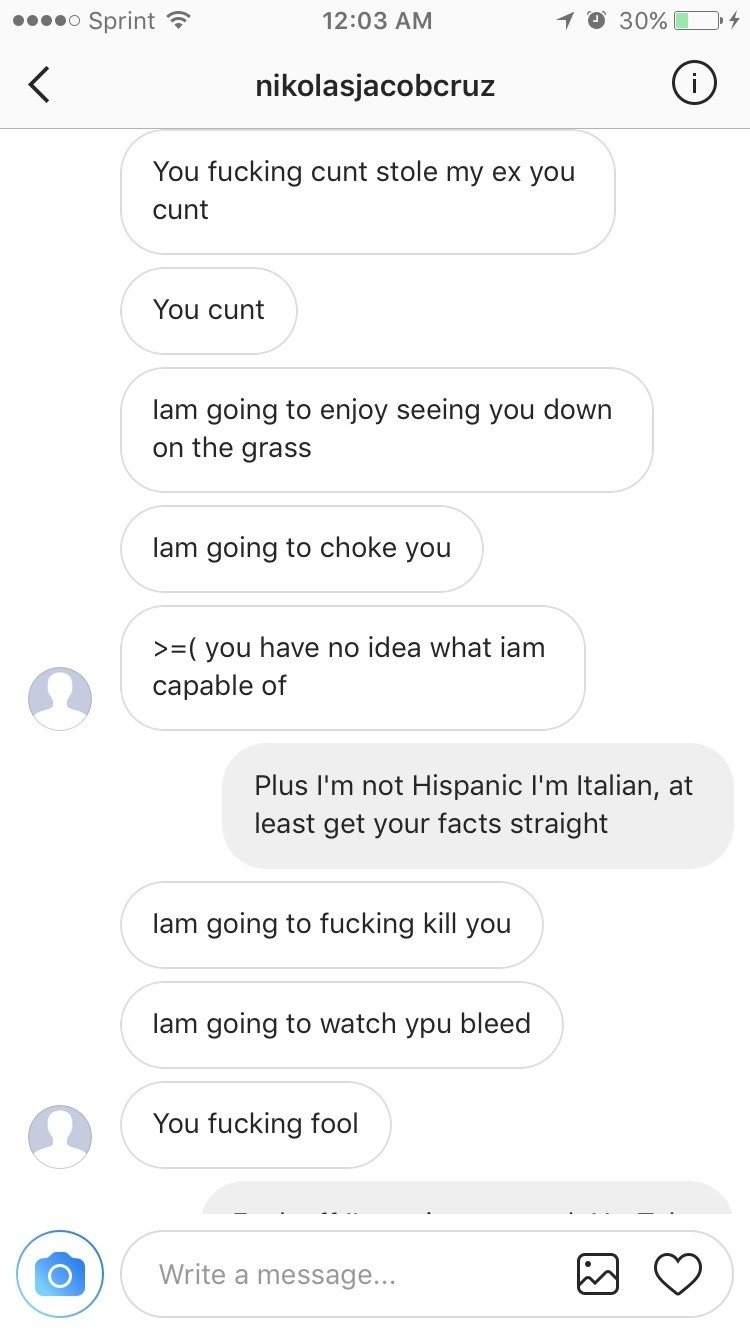The height and width of the screenshot is (1334, 750).
Task: Tap the sender avatar beside 'You fucking fool'
Action: [x=60, y=1137]
